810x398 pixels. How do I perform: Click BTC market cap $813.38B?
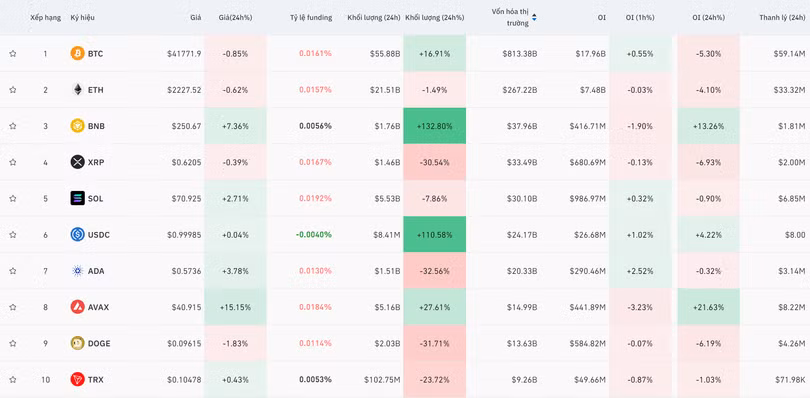[520, 54]
